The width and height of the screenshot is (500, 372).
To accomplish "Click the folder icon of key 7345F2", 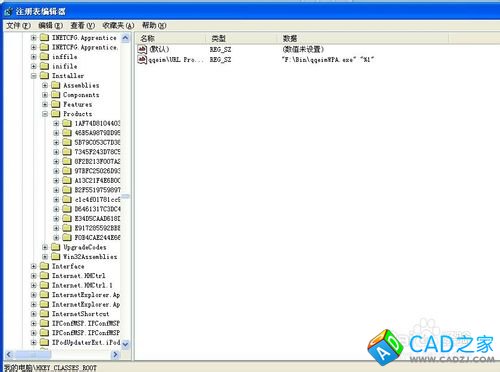I will point(67,152).
